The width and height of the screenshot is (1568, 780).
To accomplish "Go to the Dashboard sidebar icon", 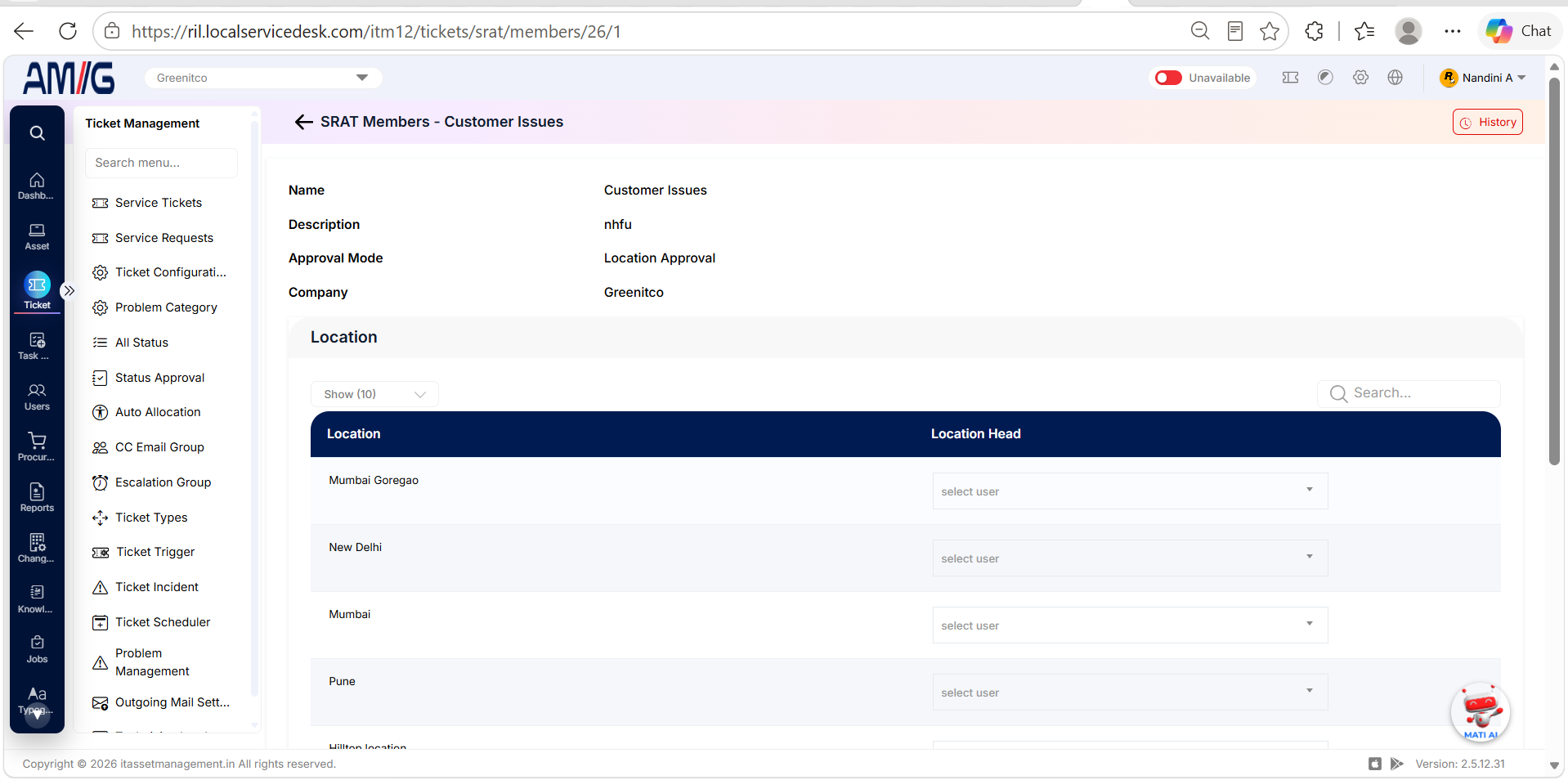I will coord(37,186).
